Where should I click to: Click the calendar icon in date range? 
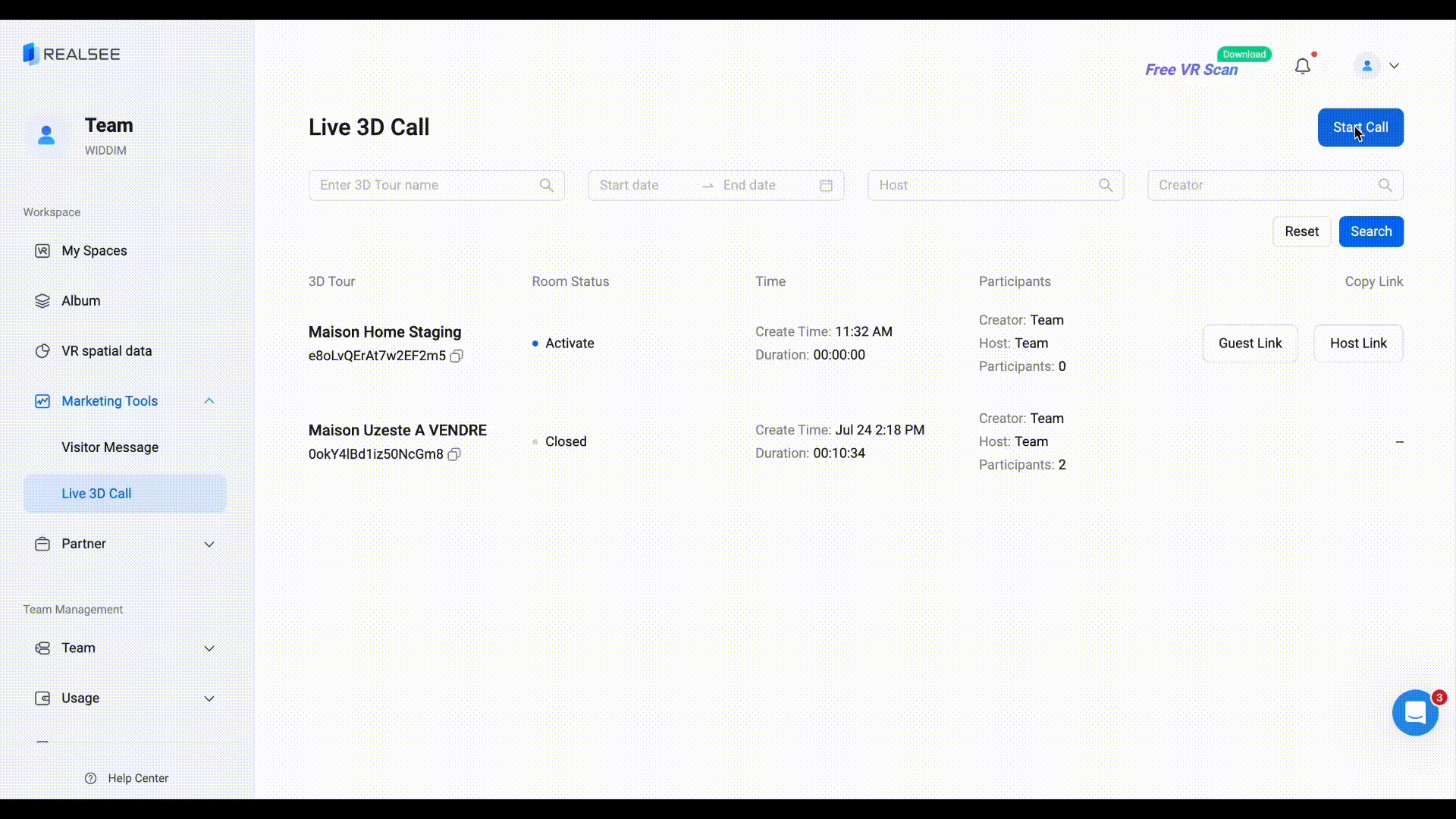[826, 185]
